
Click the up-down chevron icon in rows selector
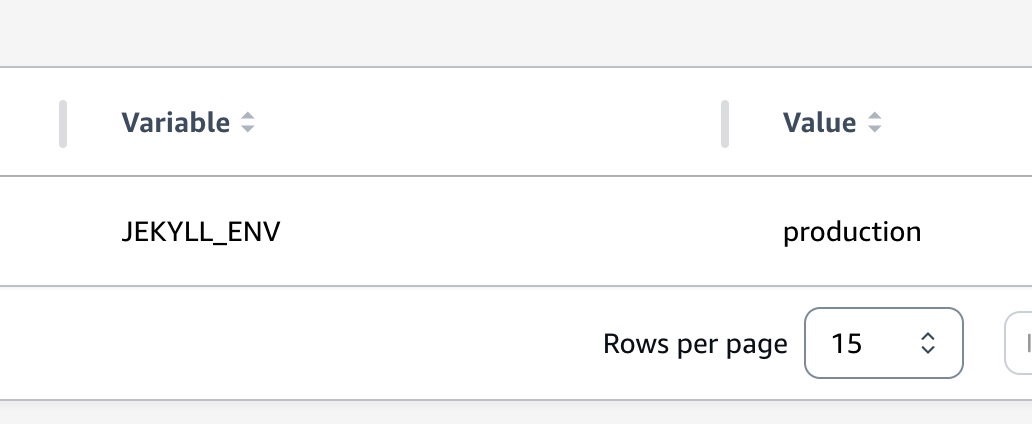928,343
